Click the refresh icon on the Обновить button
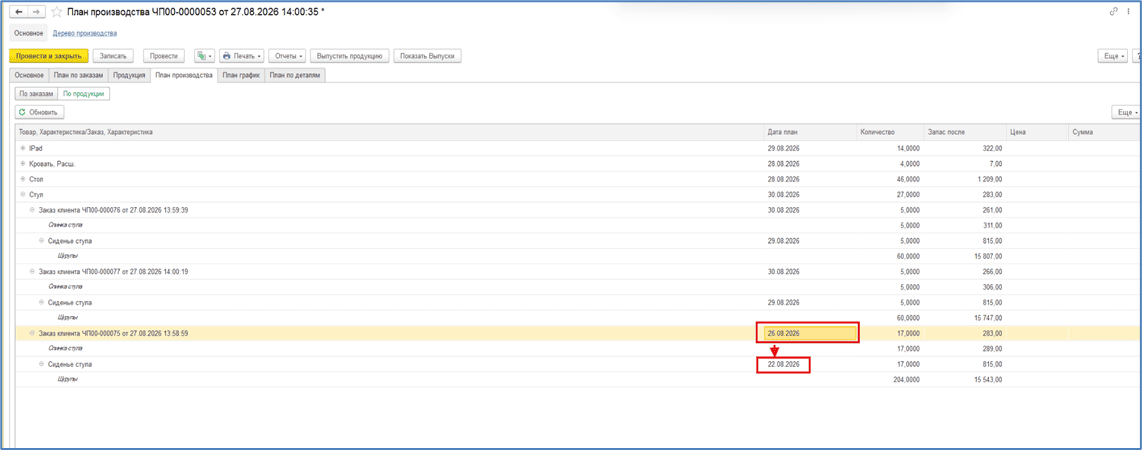 pyautogui.click(x=23, y=112)
